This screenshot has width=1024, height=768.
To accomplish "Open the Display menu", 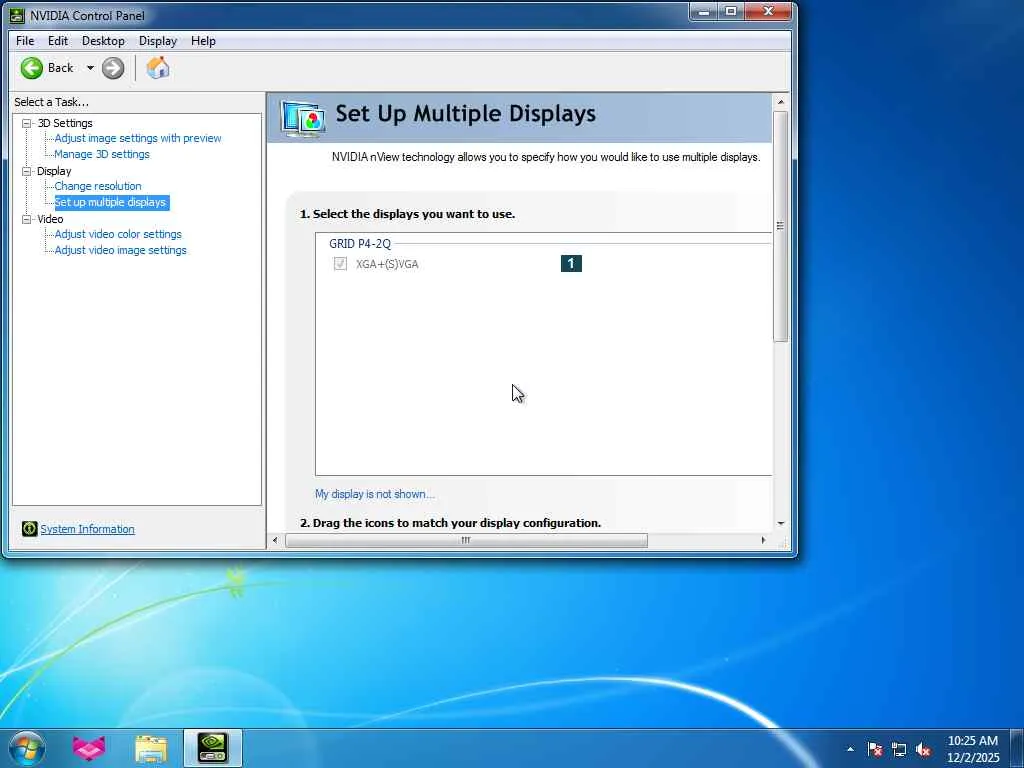I will coord(158,40).
